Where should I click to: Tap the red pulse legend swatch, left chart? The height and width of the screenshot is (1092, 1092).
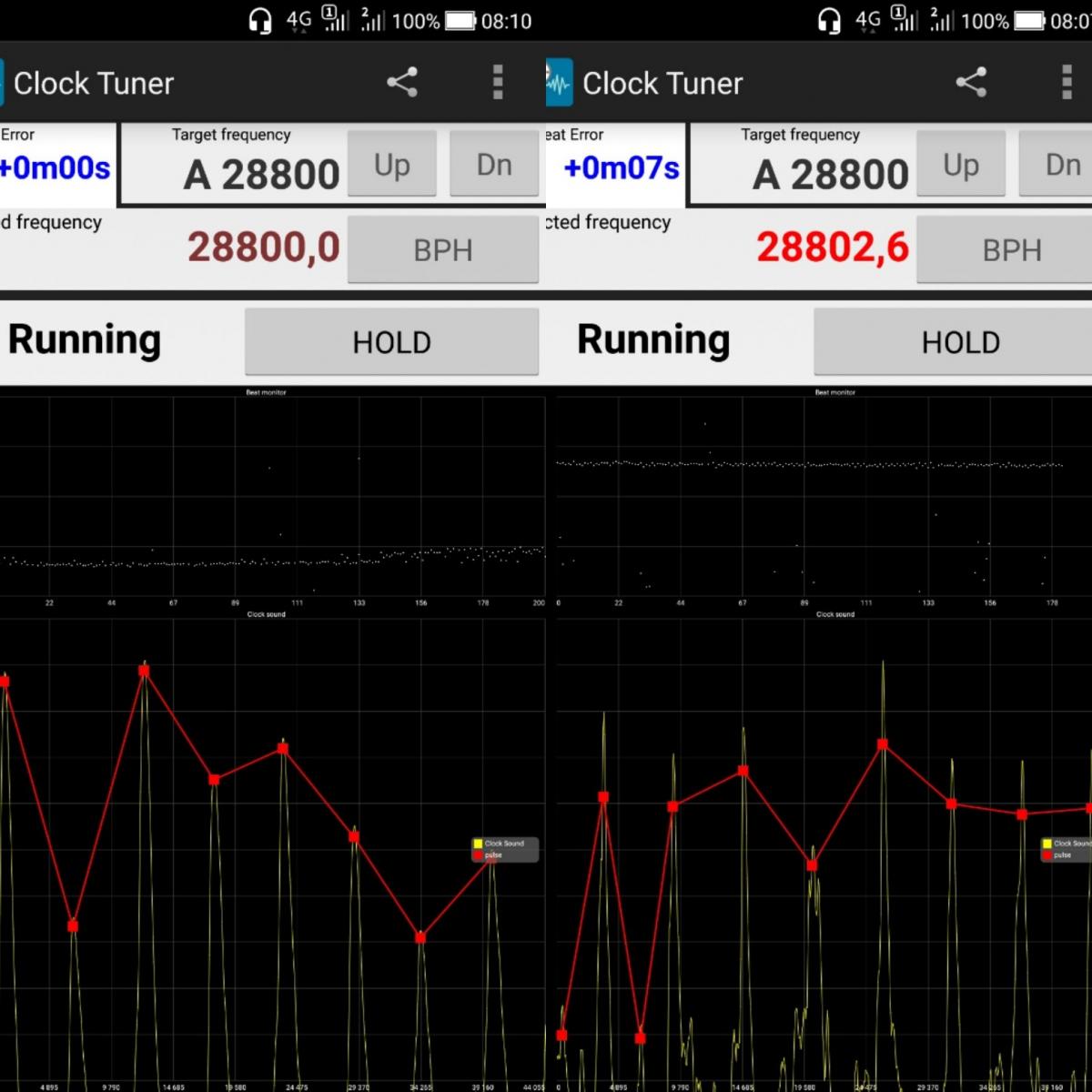click(478, 855)
